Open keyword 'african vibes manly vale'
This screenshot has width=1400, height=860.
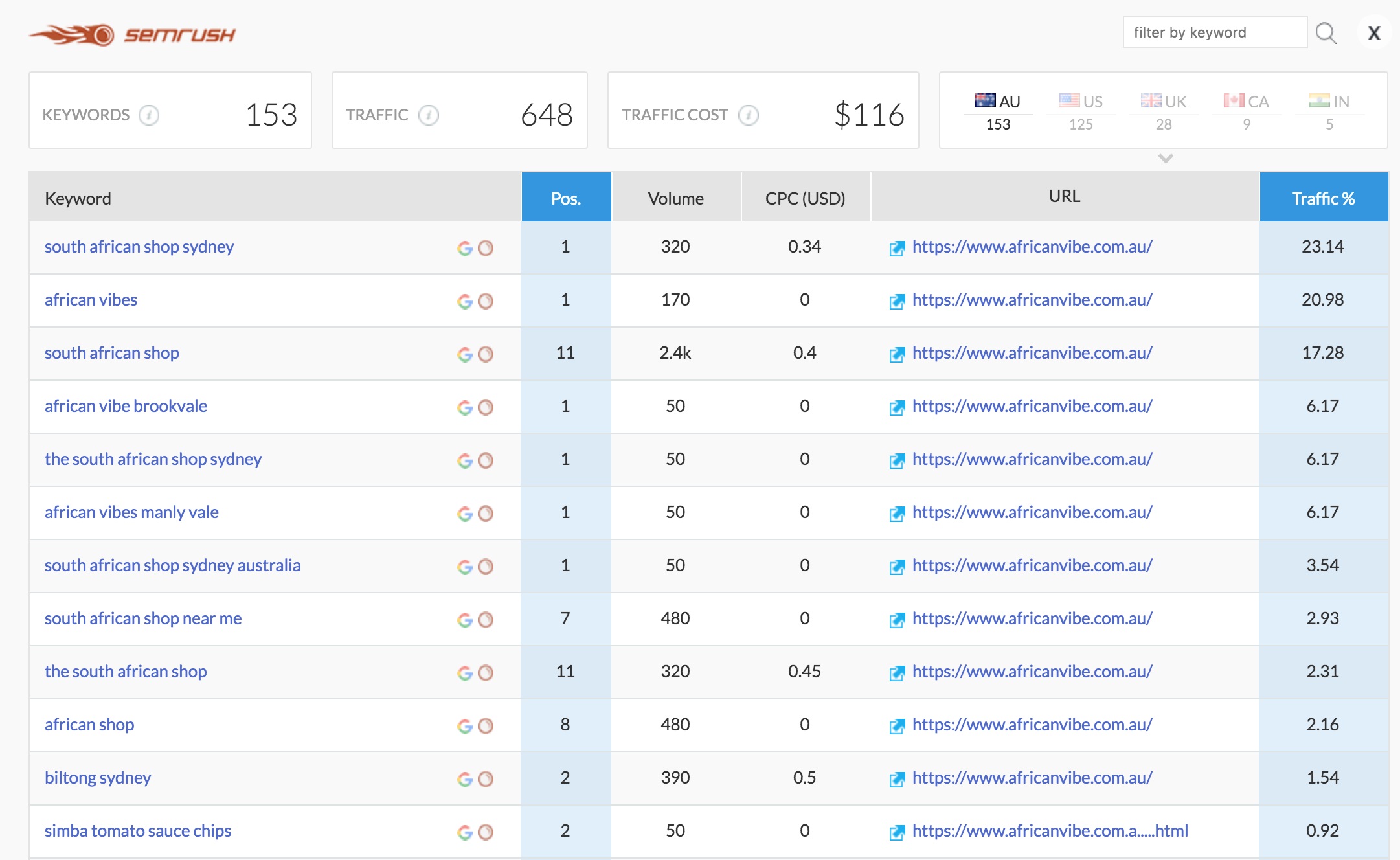pyautogui.click(x=131, y=512)
